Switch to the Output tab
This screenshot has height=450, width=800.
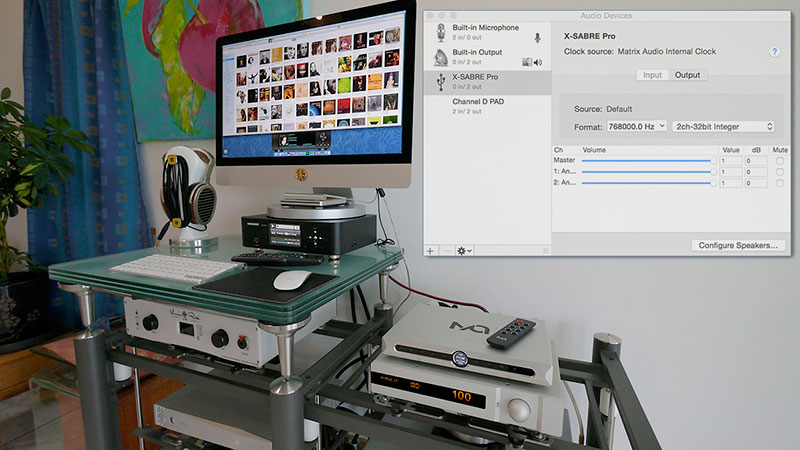click(x=687, y=75)
